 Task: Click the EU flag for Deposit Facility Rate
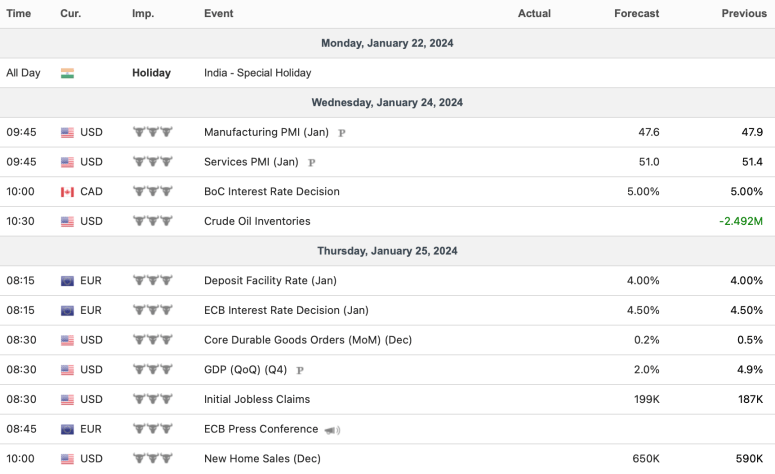point(67,281)
